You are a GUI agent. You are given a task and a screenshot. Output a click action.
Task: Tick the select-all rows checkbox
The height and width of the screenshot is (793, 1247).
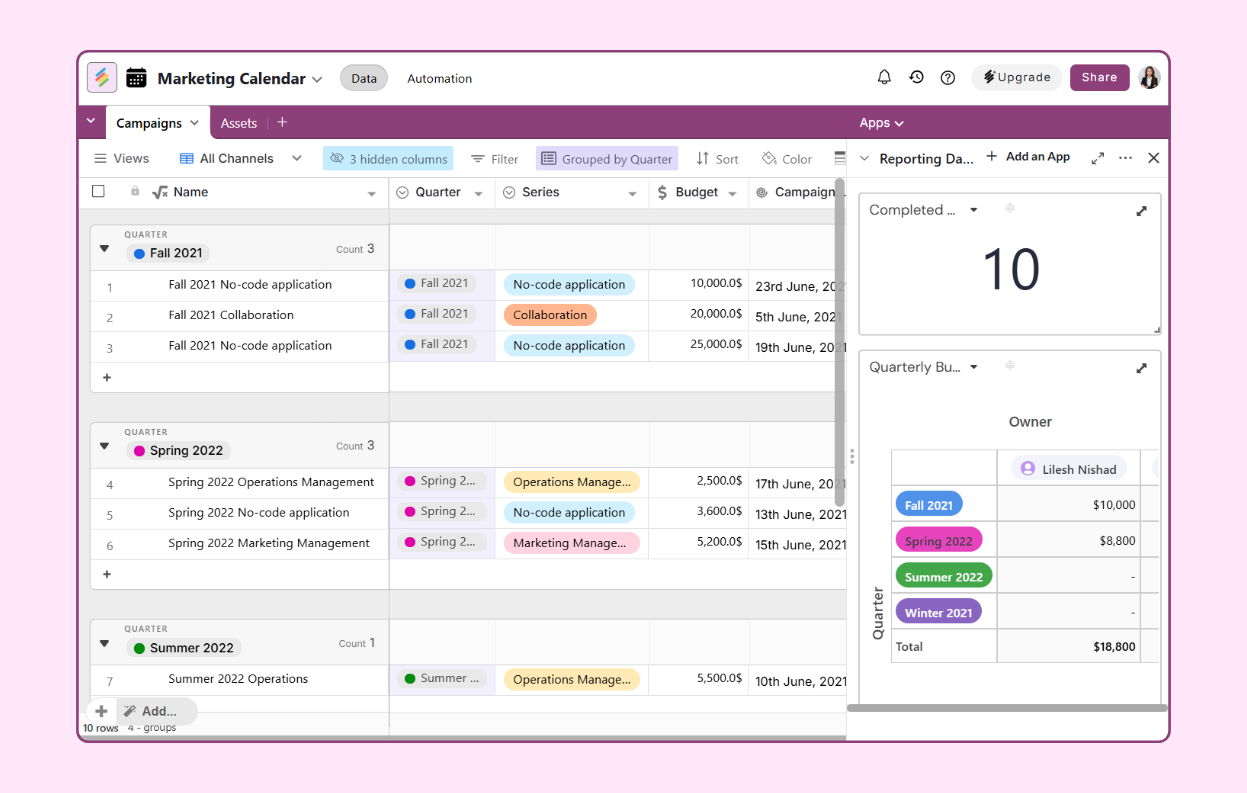click(x=98, y=191)
